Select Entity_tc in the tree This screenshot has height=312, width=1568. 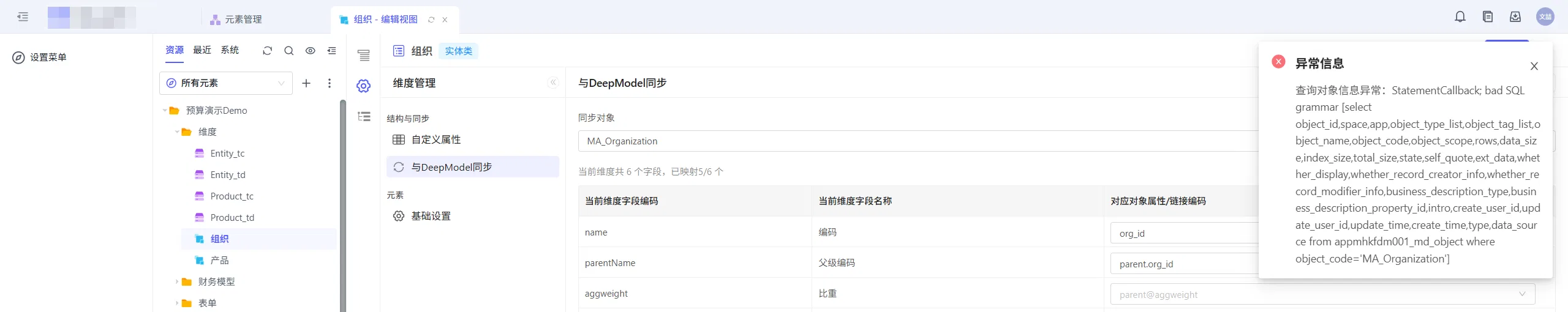click(227, 154)
